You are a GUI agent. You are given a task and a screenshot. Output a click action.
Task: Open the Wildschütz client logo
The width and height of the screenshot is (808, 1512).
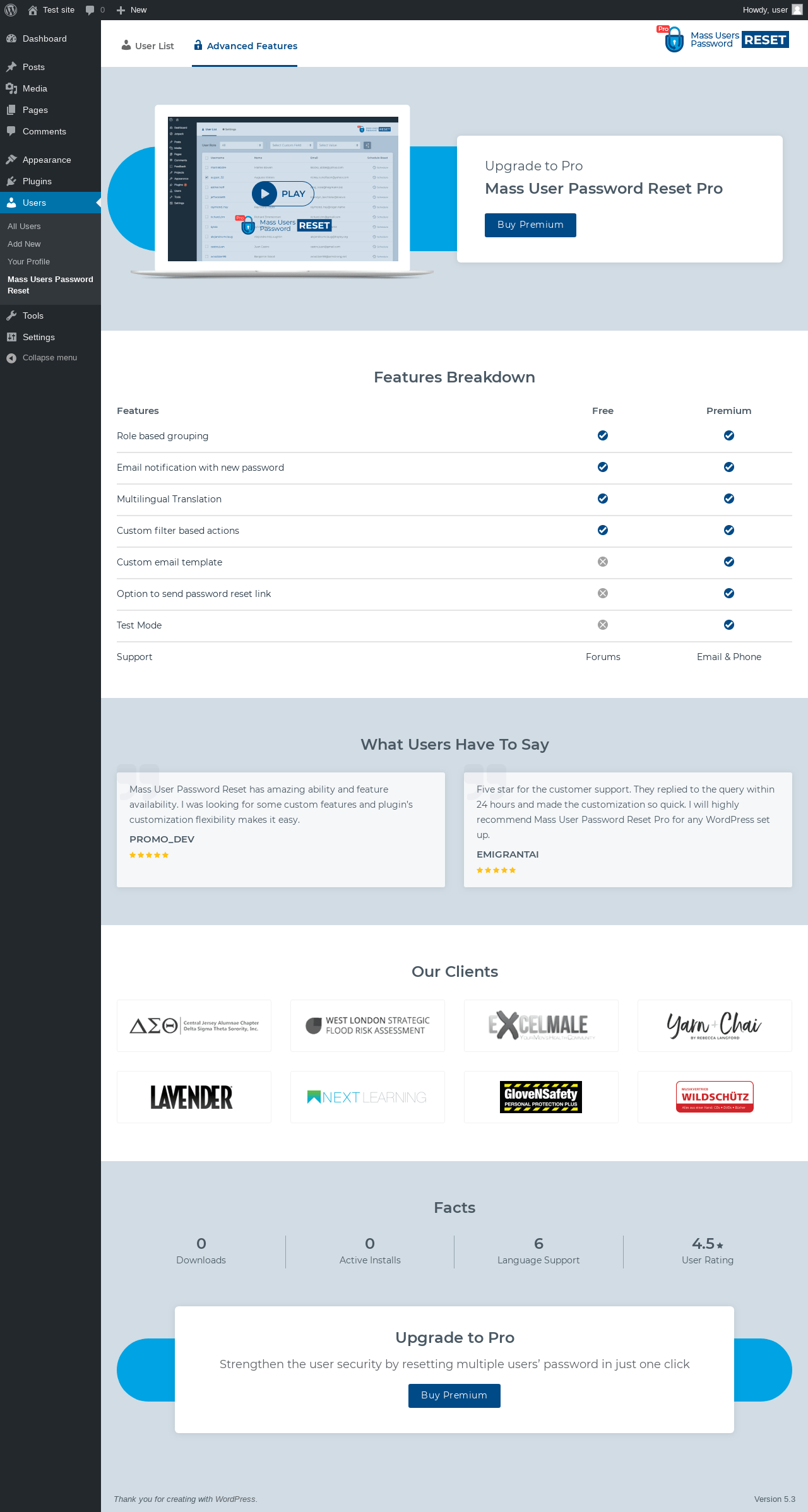(x=715, y=1097)
